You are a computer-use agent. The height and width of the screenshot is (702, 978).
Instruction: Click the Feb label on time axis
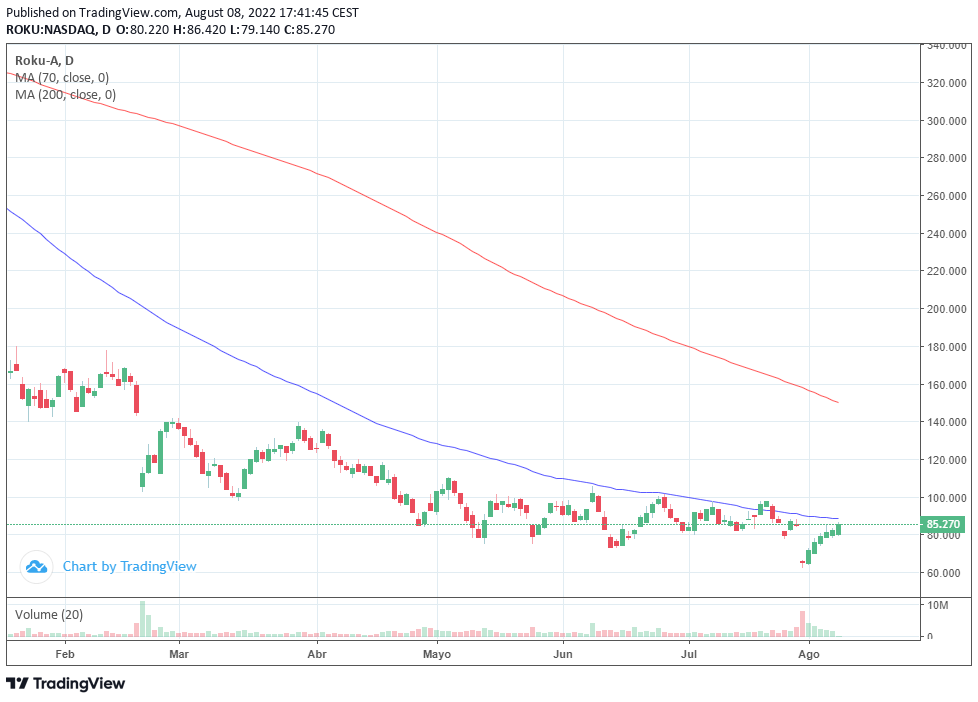point(65,654)
